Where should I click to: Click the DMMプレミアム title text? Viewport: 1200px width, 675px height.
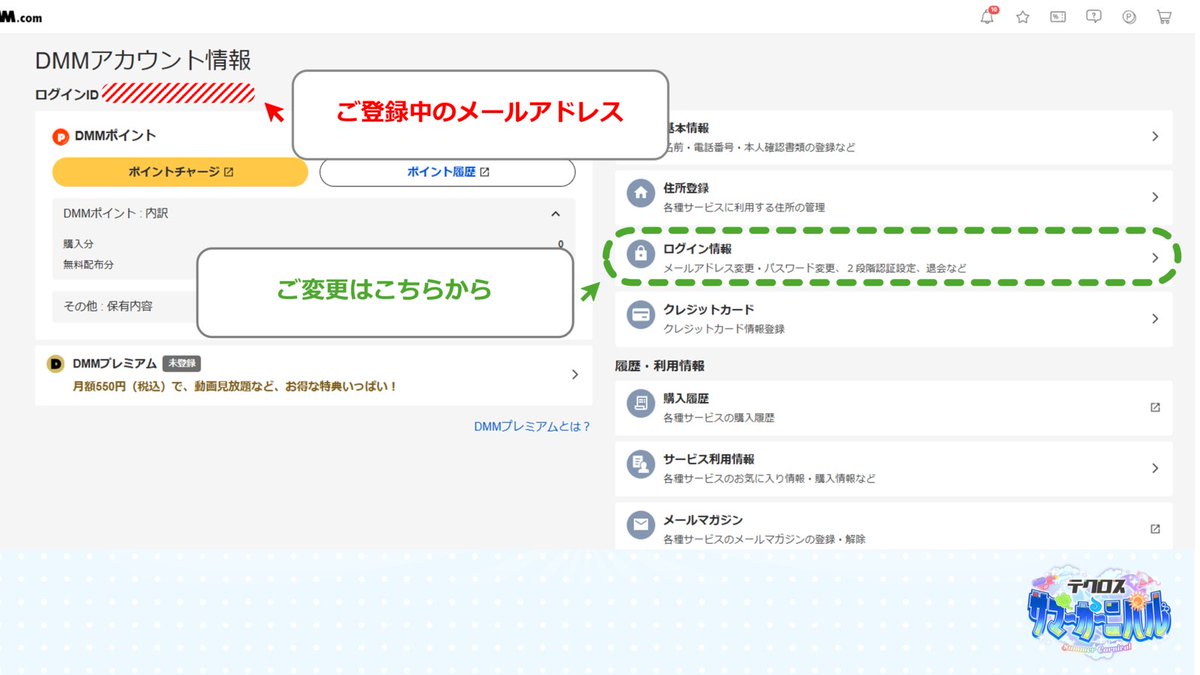pyautogui.click(x=114, y=364)
